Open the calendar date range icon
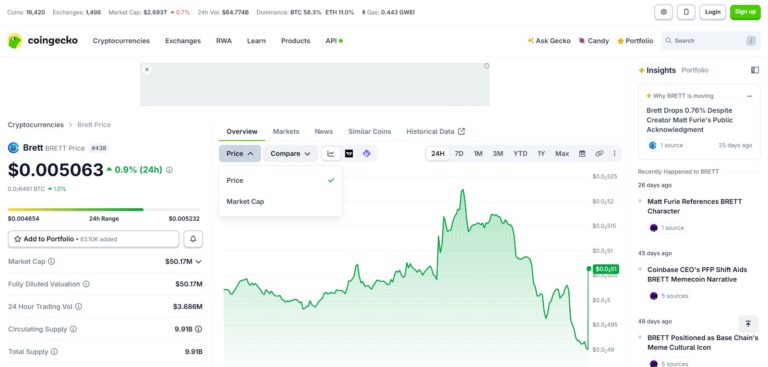Image resolution: width=768 pixels, height=367 pixels. [582, 153]
